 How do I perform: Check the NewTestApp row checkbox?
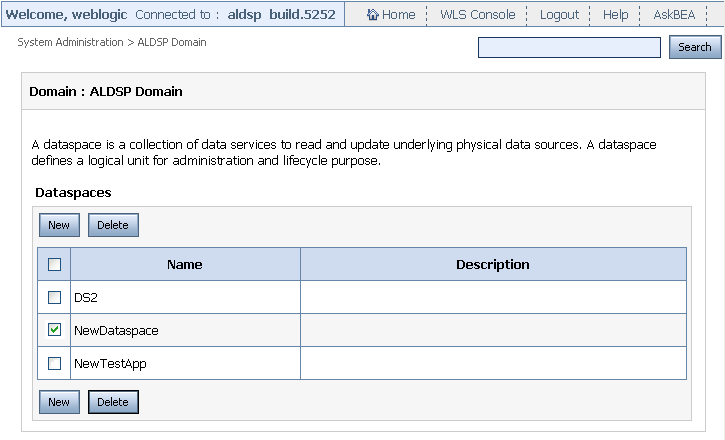point(54,363)
